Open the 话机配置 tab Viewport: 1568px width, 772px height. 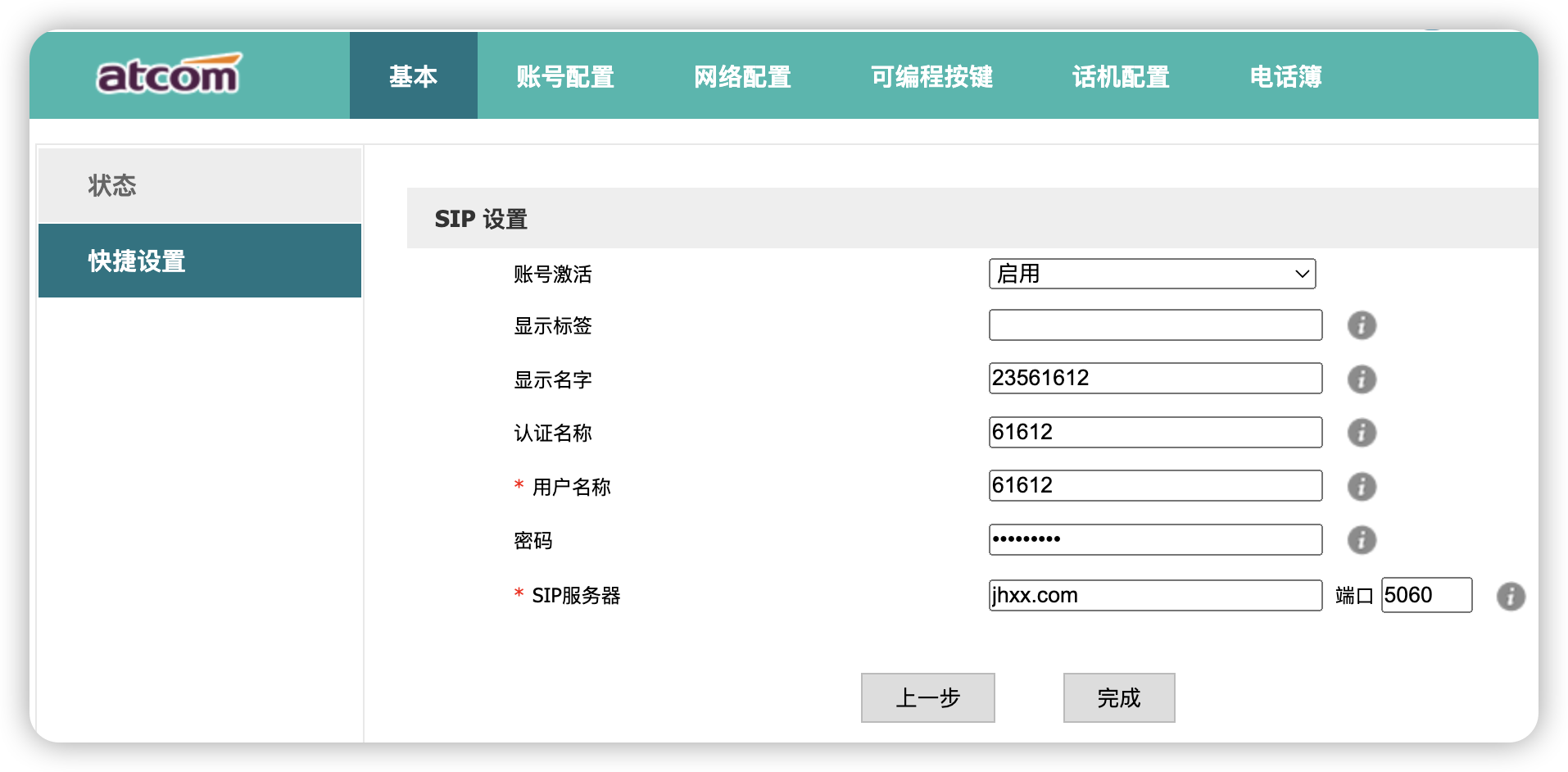click(1121, 76)
